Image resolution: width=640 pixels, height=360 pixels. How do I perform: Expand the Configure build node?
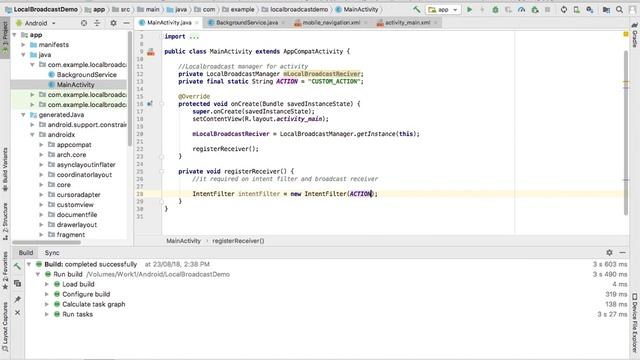coord(47,294)
